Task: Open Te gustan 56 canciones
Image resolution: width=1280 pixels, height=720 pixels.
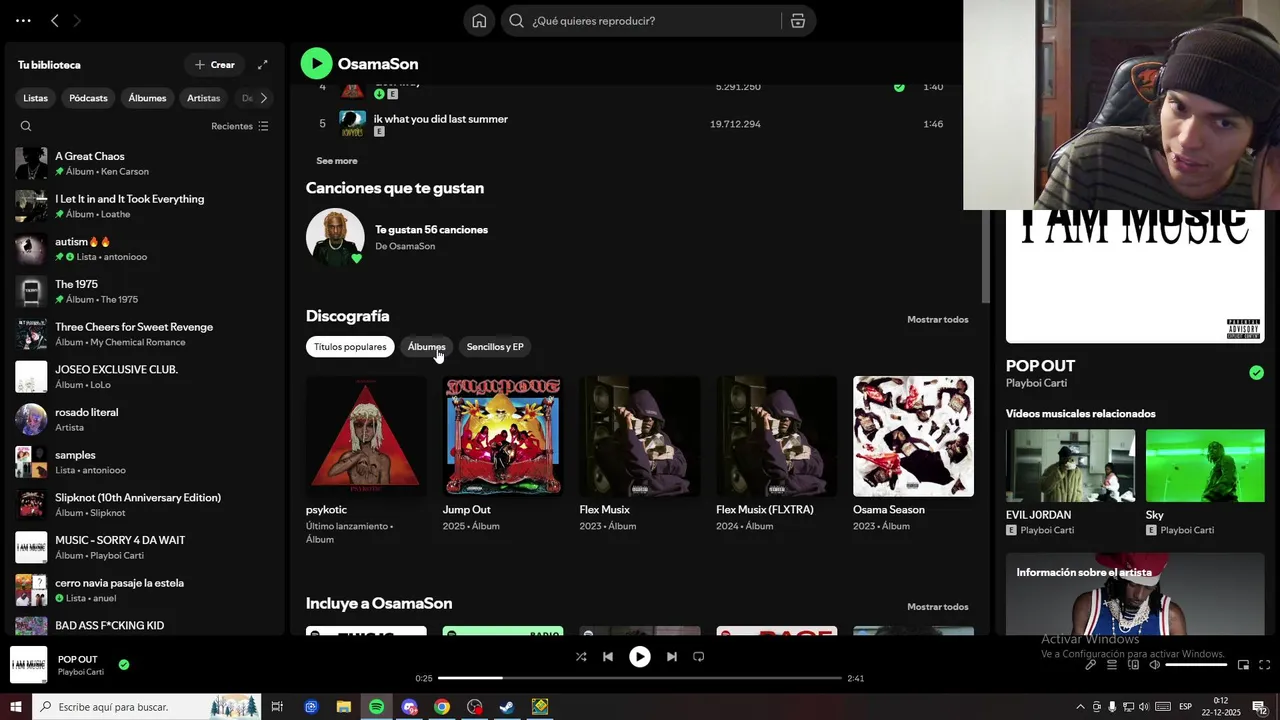Action: [x=431, y=230]
